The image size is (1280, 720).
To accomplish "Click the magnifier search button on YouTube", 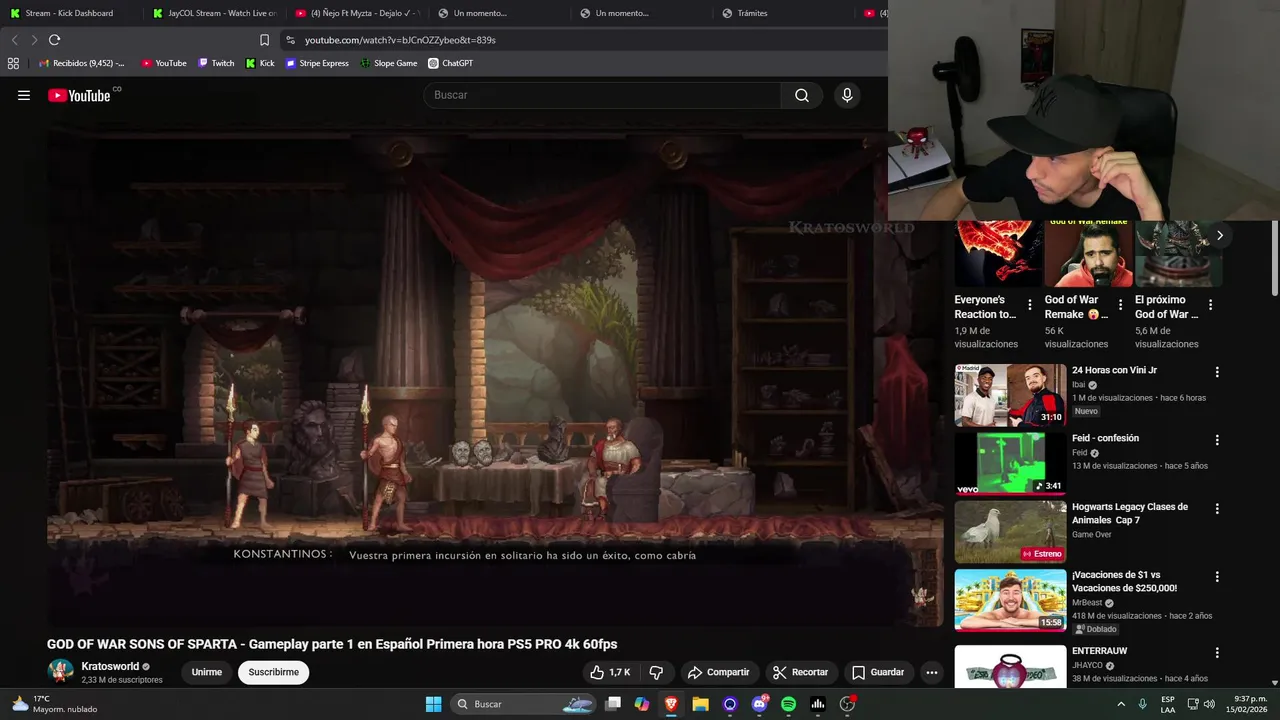I will [802, 95].
